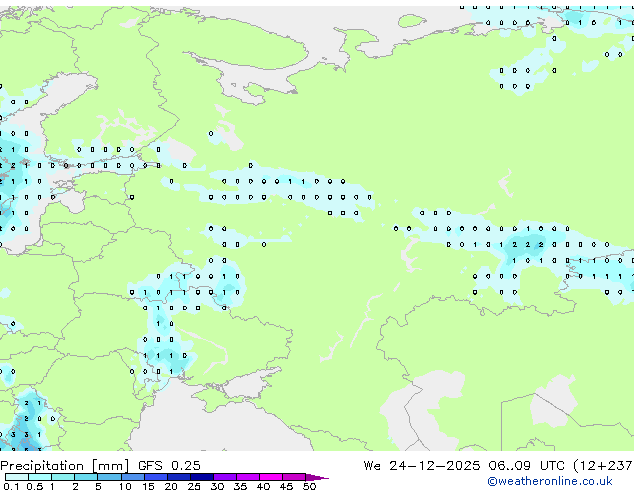Click the "(12+237" forecast run text
Screen dimensions: 634x490
[603, 466]
